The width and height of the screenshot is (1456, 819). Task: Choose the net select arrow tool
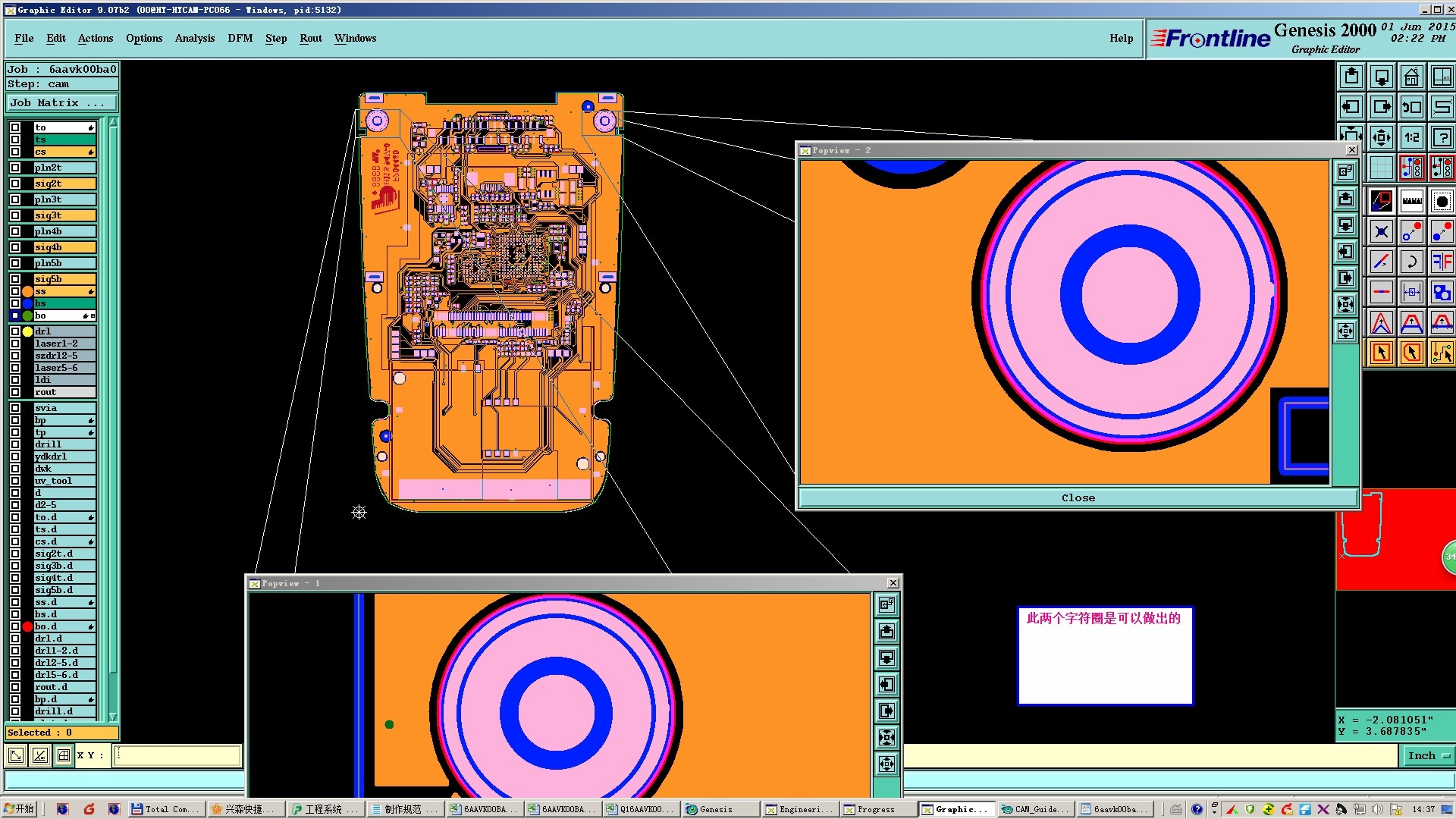click(1442, 353)
